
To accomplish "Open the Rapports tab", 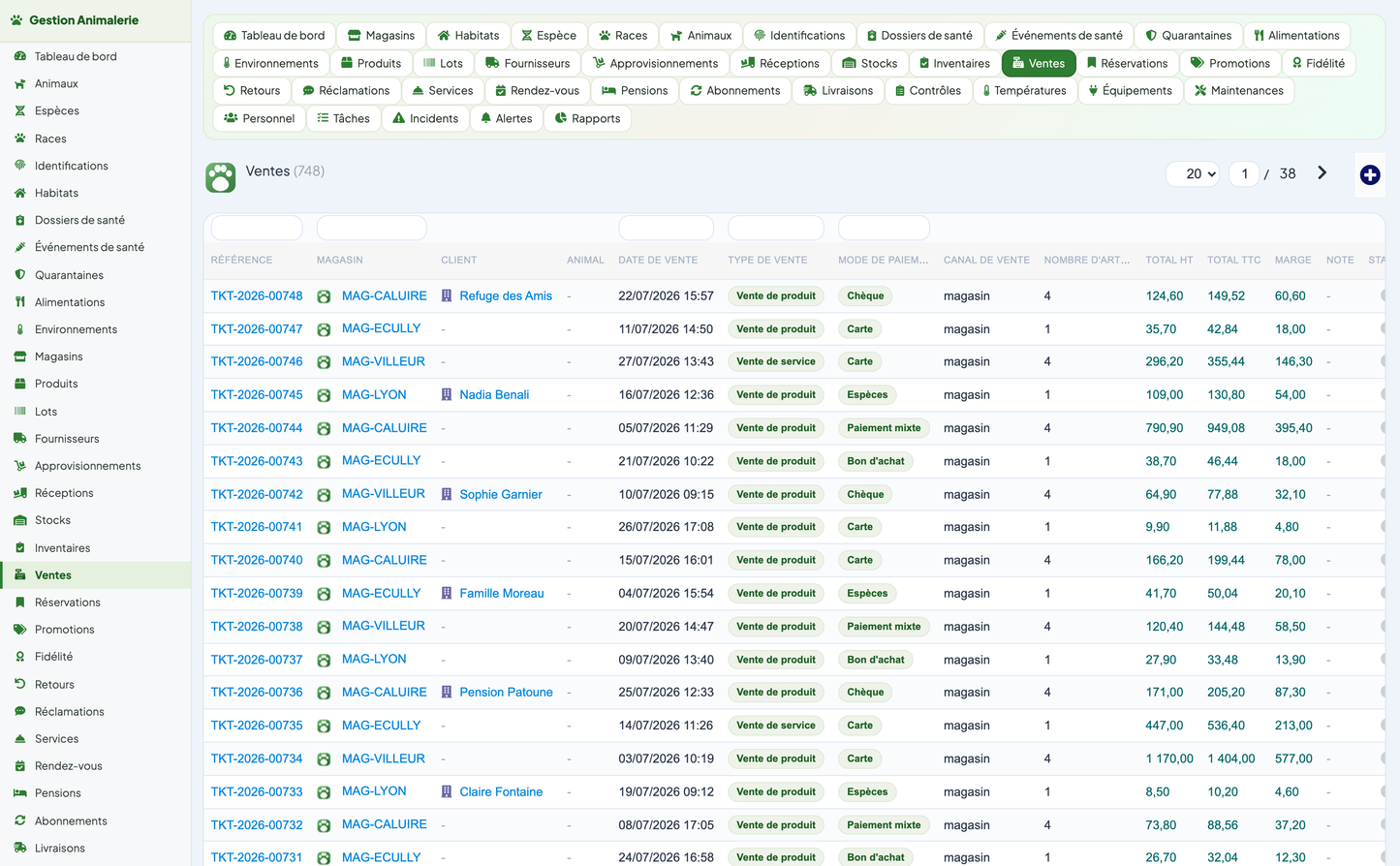I will (x=587, y=118).
